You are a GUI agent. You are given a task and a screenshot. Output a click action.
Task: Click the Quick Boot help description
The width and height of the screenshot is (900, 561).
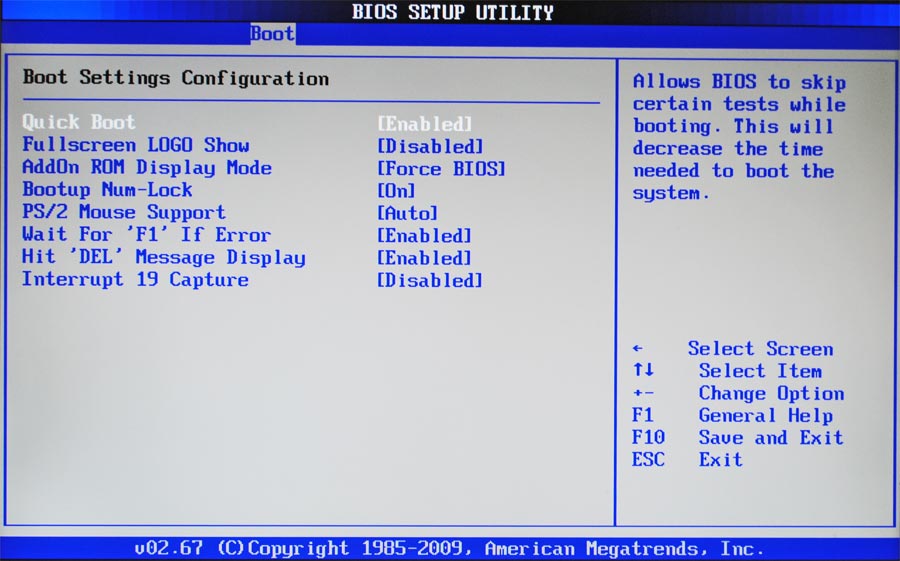point(739,138)
